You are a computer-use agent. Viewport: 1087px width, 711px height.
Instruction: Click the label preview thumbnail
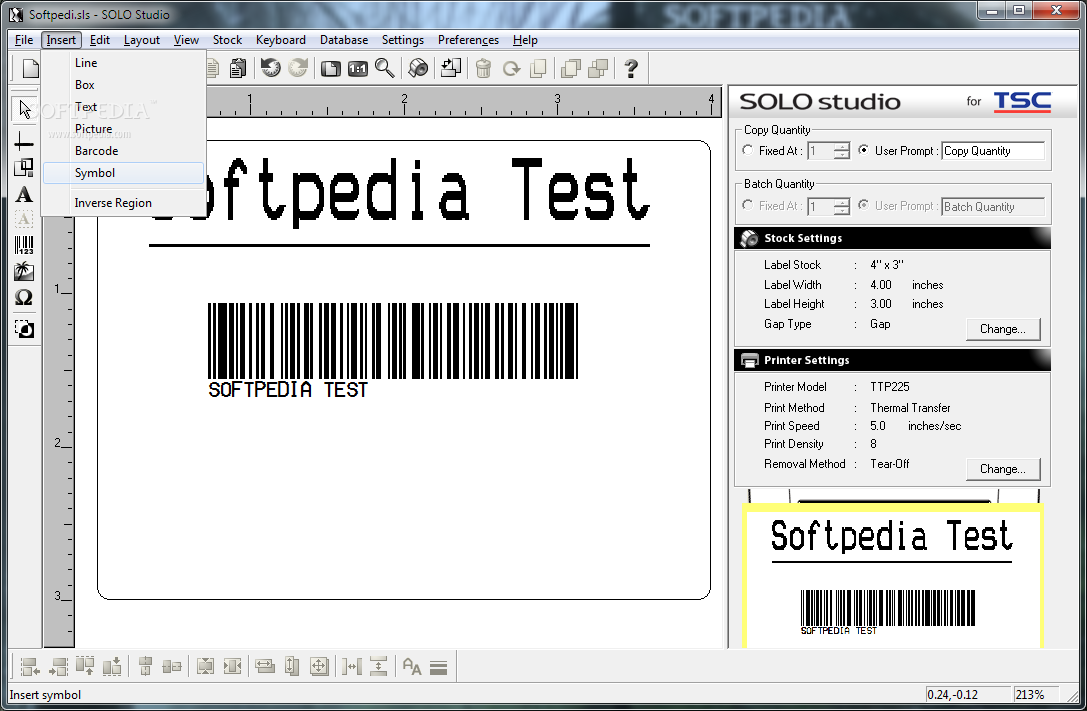coord(892,575)
